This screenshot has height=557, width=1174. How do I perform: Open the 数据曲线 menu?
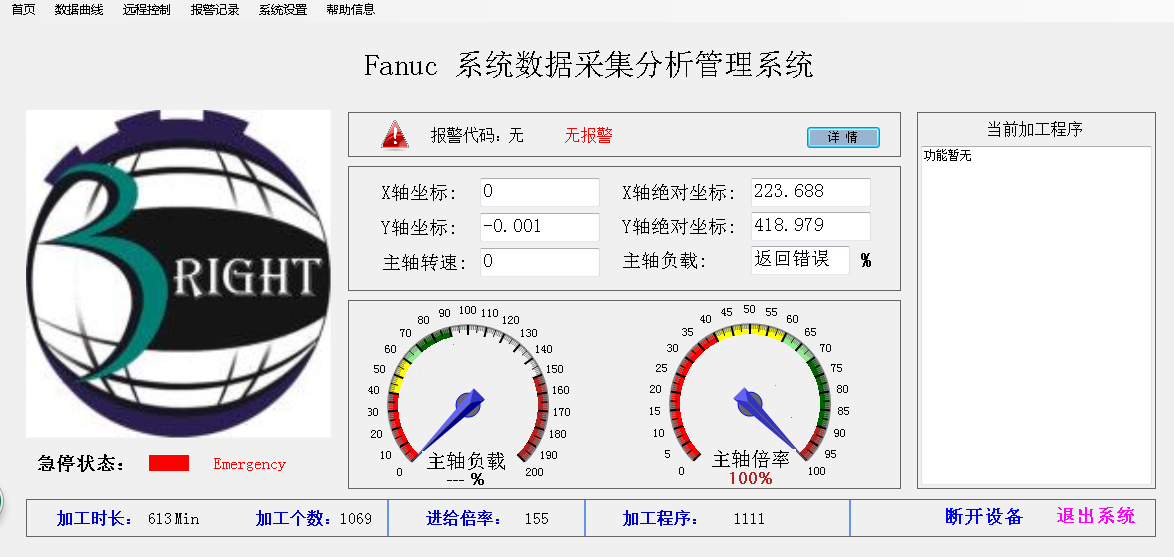click(79, 10)
